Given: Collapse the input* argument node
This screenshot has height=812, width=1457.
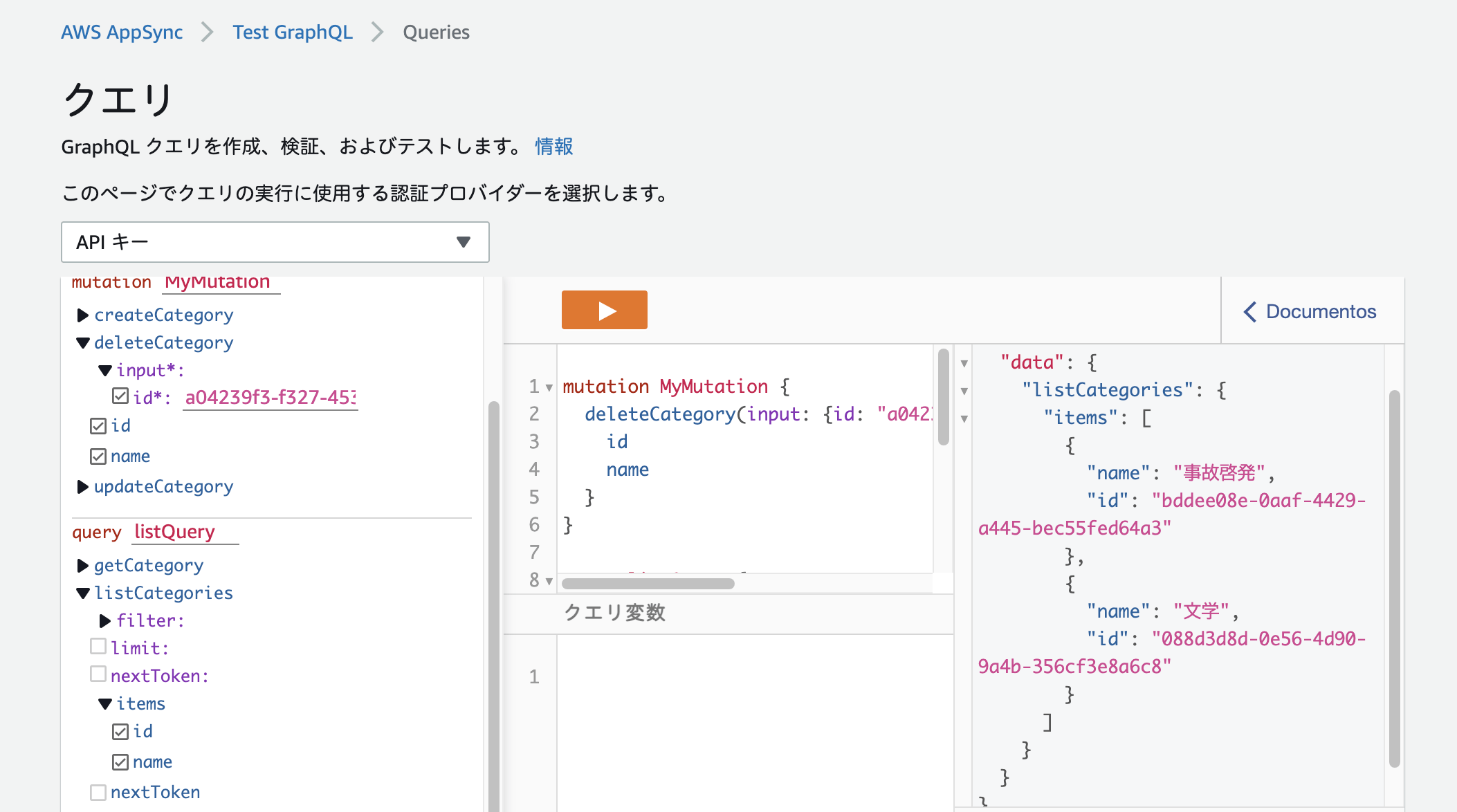Looking at the screenshot, I should (x=104, y=371).
